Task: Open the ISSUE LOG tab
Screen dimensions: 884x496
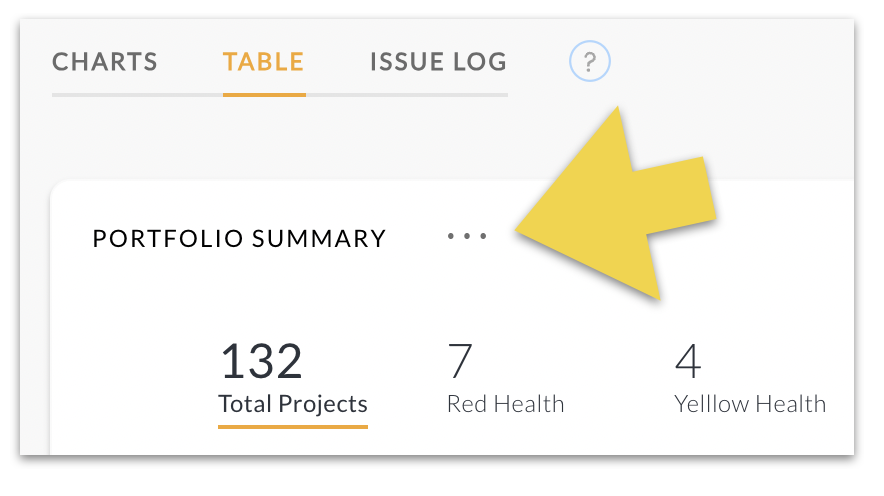Action: 438,62
